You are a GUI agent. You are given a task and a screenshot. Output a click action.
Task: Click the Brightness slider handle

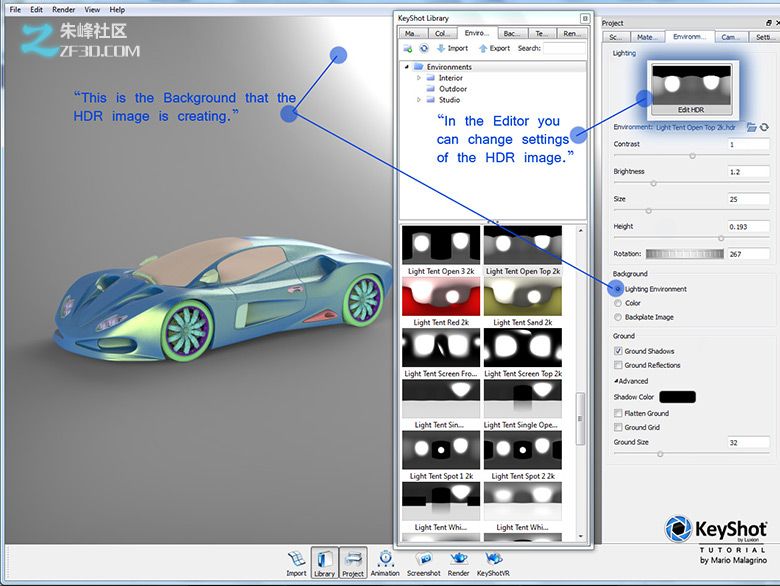tap(654, 183)
